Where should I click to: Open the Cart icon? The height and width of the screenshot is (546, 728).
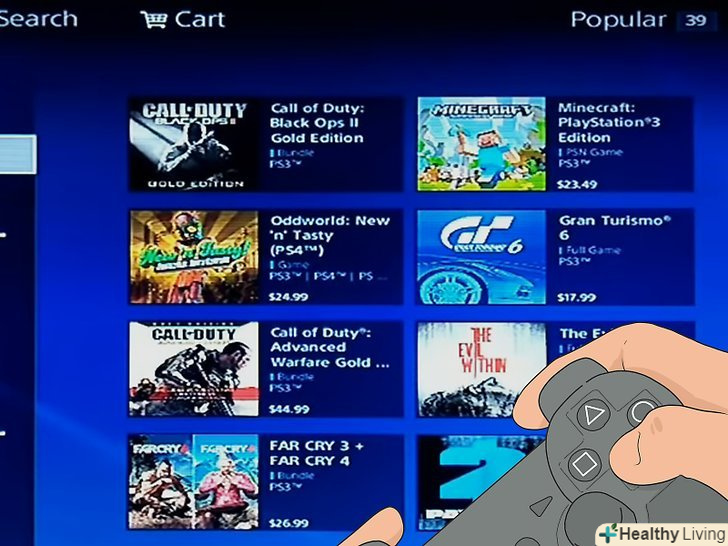(x=153, y=20)
